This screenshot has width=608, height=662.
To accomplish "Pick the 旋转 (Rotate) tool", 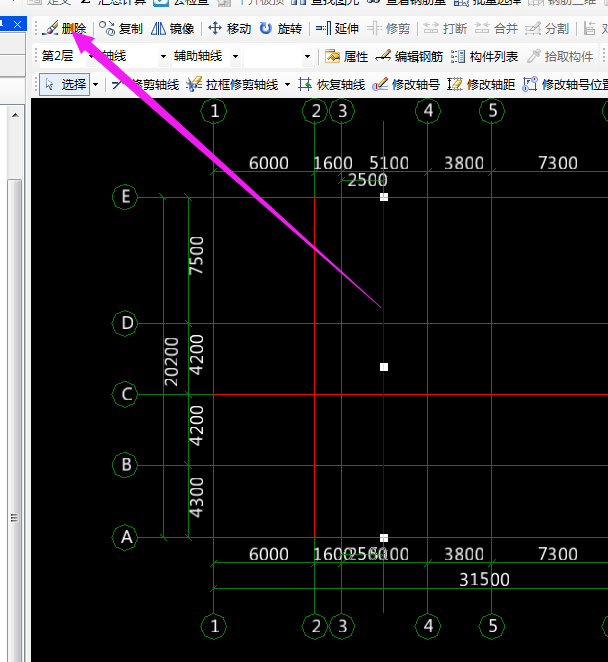I will click(281, 29).
